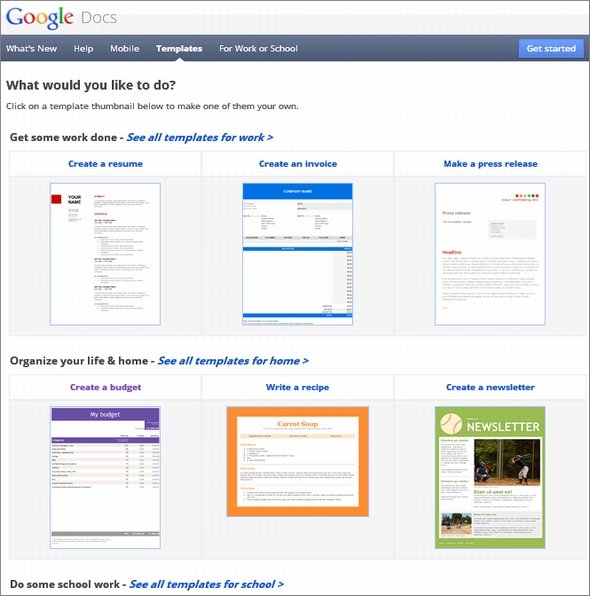Click the Create a budget link

(x=105, y=387)
